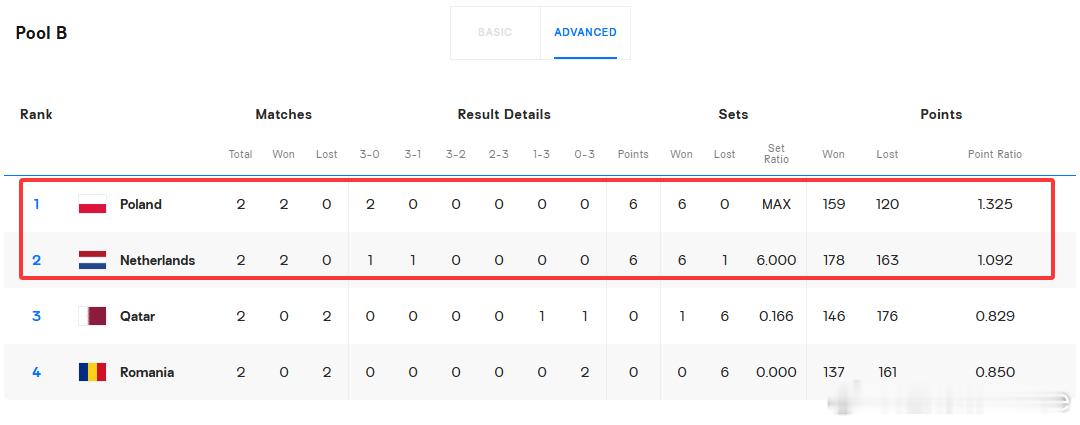Click Poland's MAX set ratio value
The height and width of the screenshot is (425, 1080).
[776, 204]
